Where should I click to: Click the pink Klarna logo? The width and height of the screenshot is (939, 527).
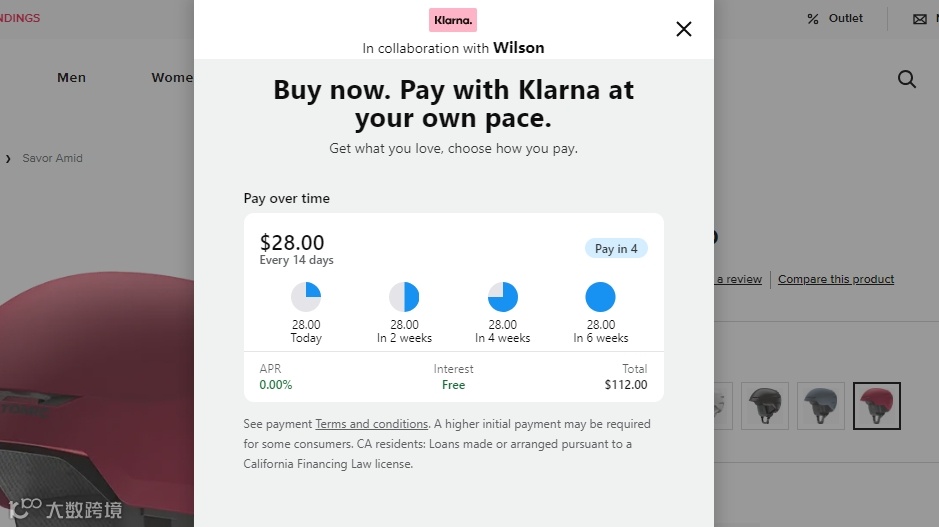(453, 20)
